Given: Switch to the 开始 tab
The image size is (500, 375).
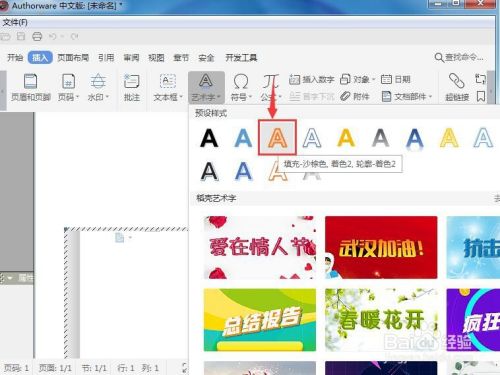Looking at the screenshot, I should [x=15, y=57].
